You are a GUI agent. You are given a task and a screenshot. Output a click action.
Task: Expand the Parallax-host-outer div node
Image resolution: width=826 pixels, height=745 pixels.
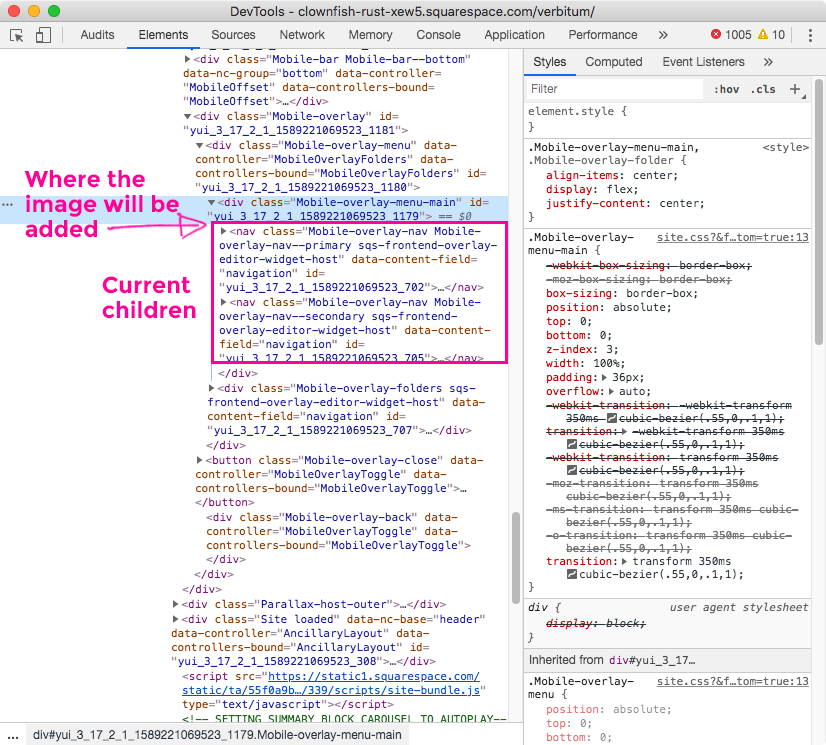(x=175, y=604)
